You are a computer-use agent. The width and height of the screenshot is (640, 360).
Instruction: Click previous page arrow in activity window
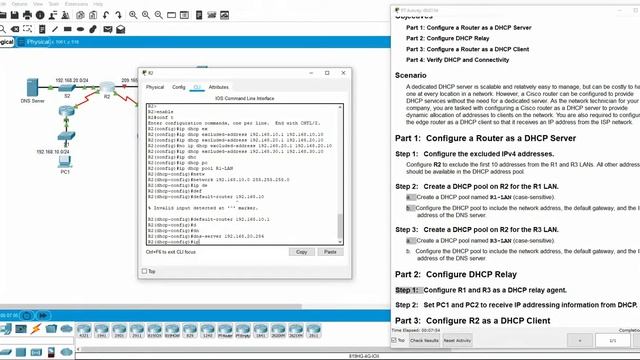pos(580,340)
